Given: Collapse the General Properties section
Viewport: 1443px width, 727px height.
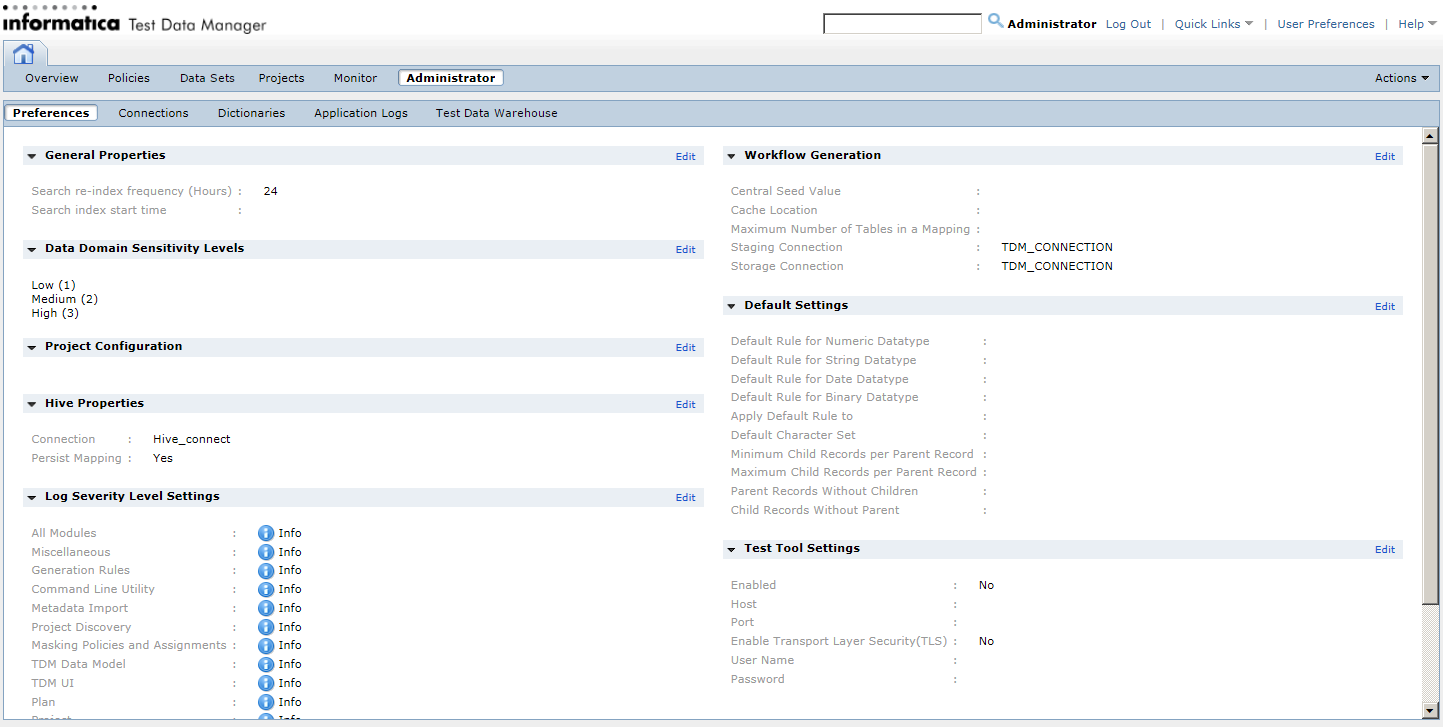Looking at the screenshot, I should 32,156.
